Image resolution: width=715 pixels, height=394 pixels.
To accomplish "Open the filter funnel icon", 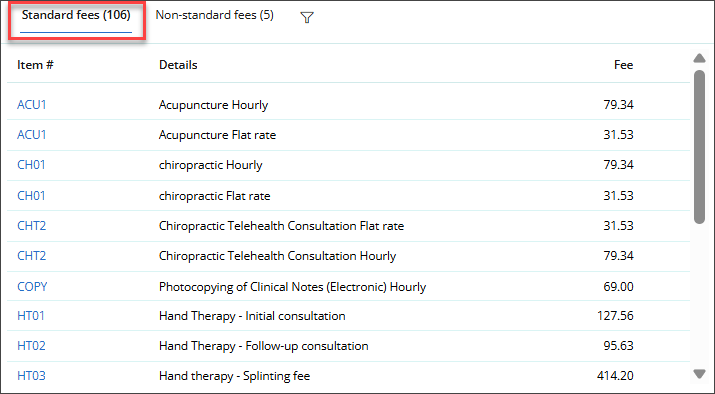I will click(307, 17).
